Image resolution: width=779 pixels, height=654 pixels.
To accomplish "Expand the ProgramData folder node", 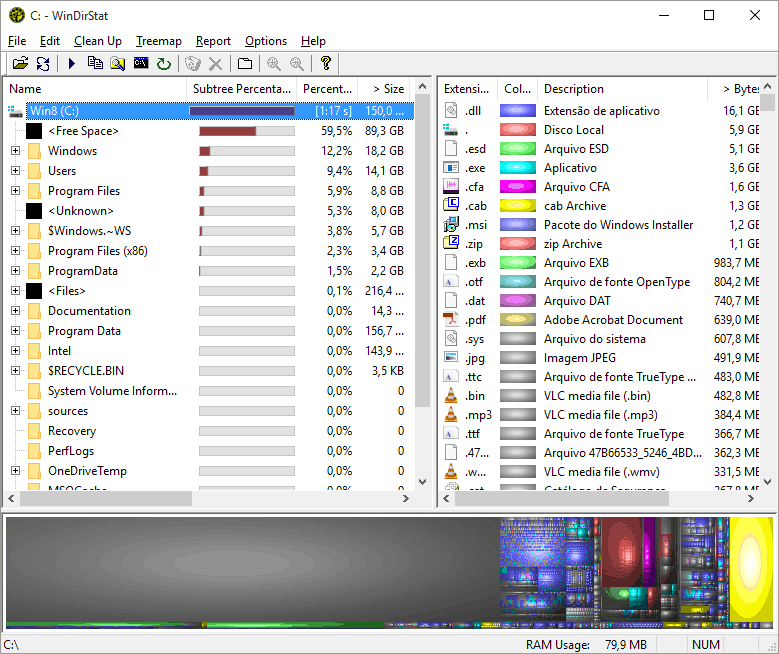I will (15, 271).
